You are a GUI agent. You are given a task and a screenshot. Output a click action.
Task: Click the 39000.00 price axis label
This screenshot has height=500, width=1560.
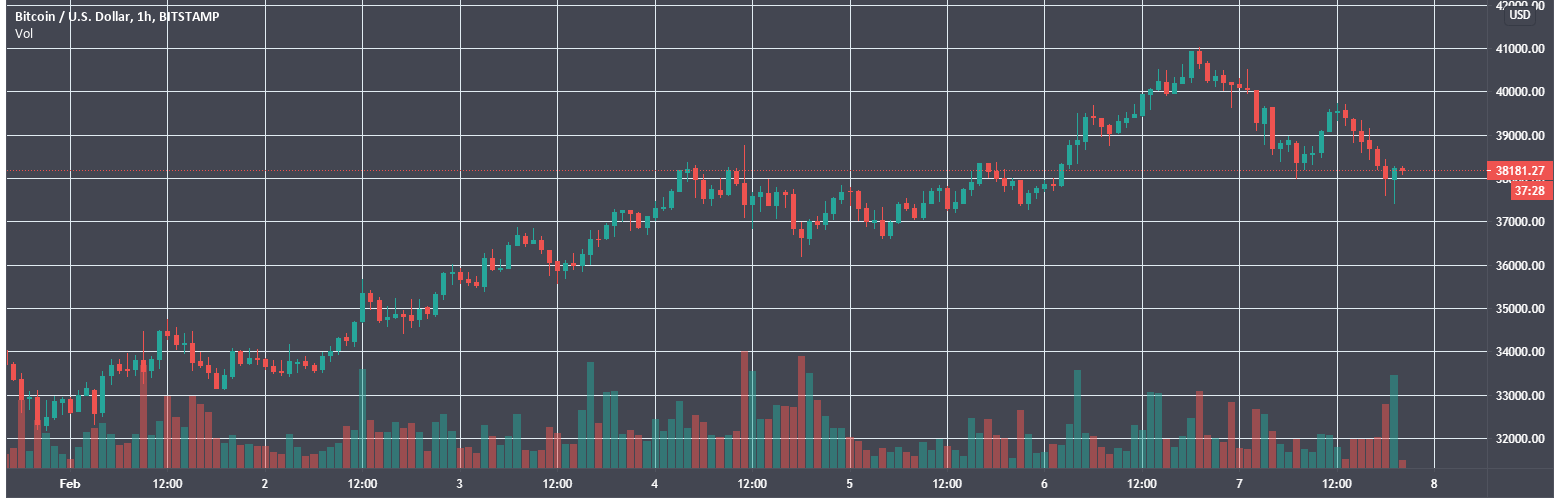(1518, 136)
